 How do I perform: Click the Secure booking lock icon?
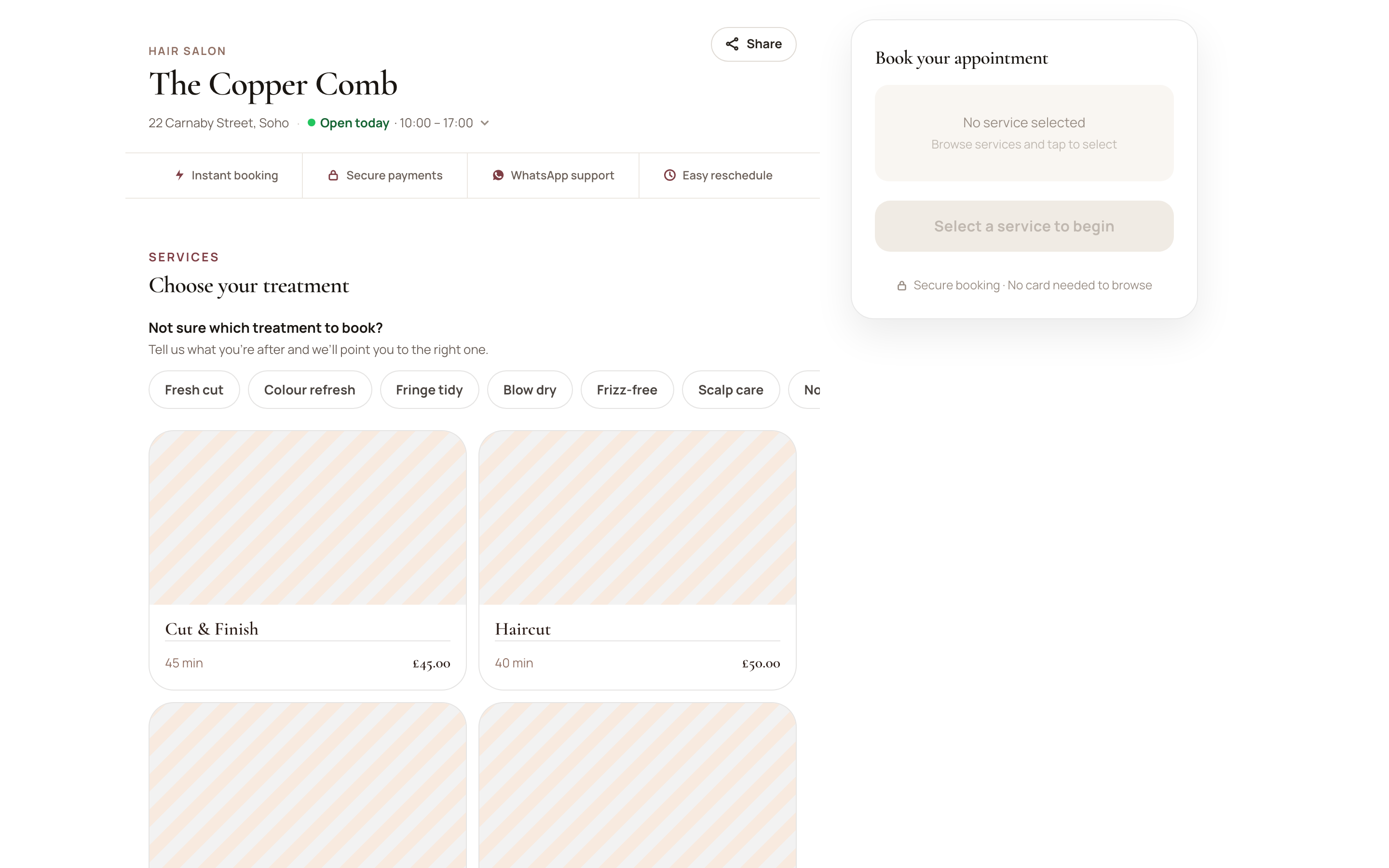coord(902,285)
